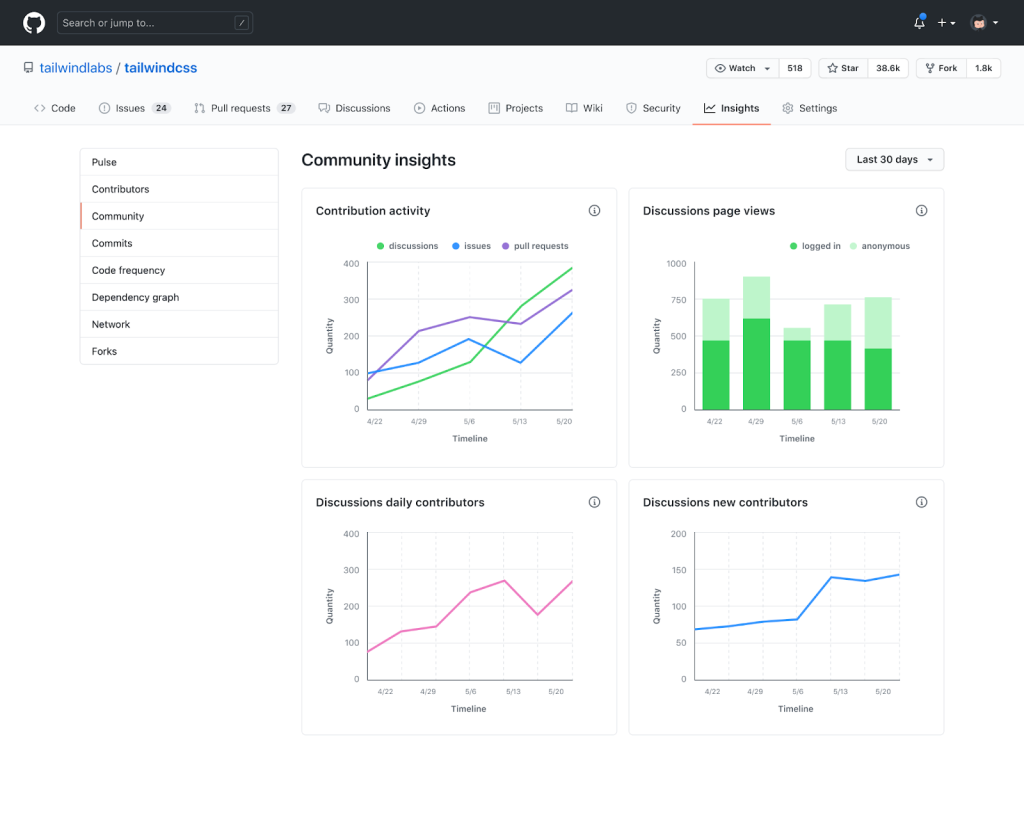Toggle the pull requests legend series
Screen dimensions: 1024x822
point(535,246)
